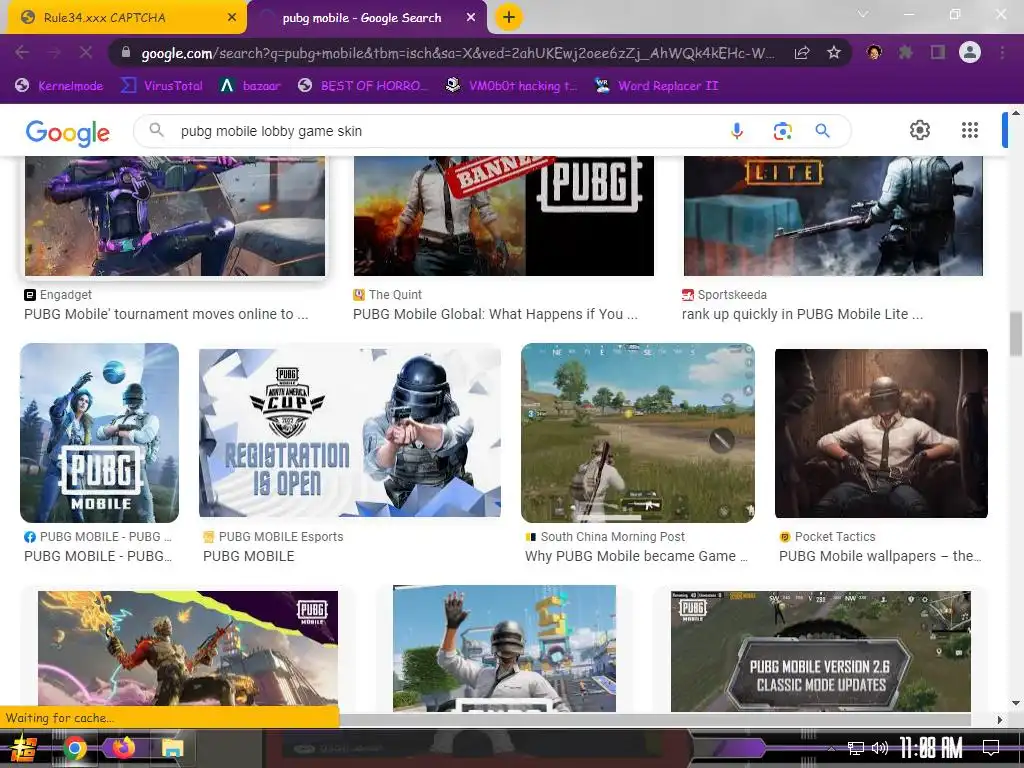Expand the tab search chevron
The height and width of the screenshot is (768, 1024).
[863, 14]
